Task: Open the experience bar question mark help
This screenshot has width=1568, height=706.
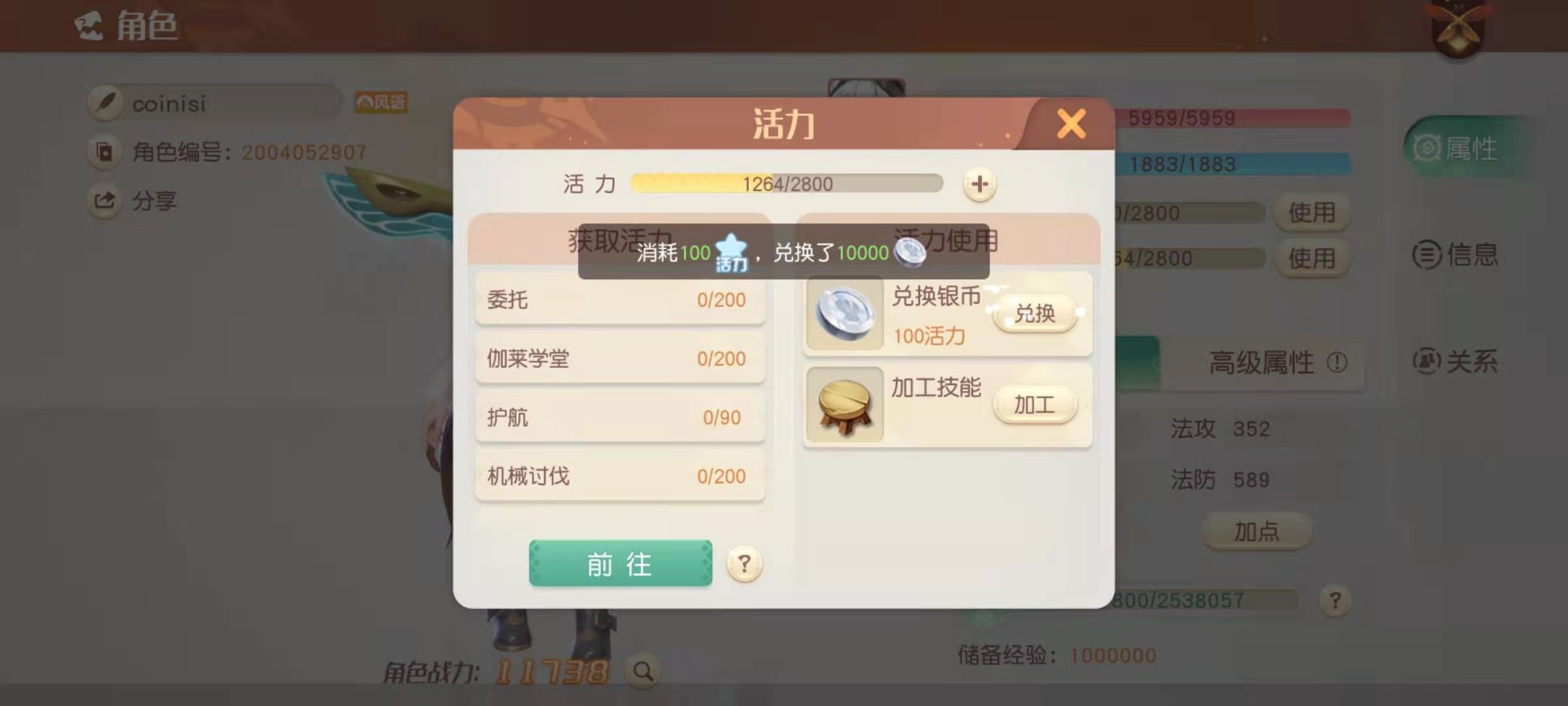Action: [1335, 600]
